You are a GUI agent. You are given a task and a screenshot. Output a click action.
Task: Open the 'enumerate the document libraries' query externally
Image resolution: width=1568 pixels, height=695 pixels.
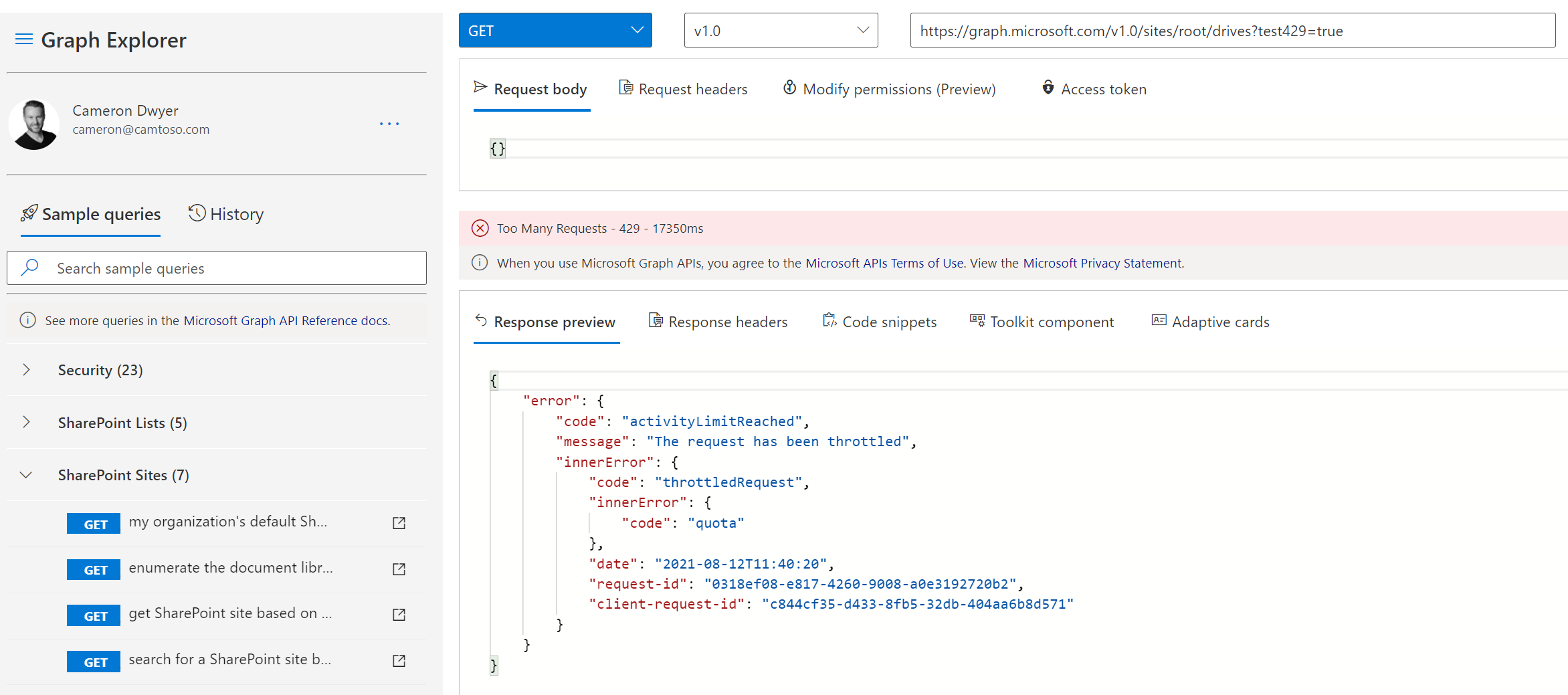(399, 569)
